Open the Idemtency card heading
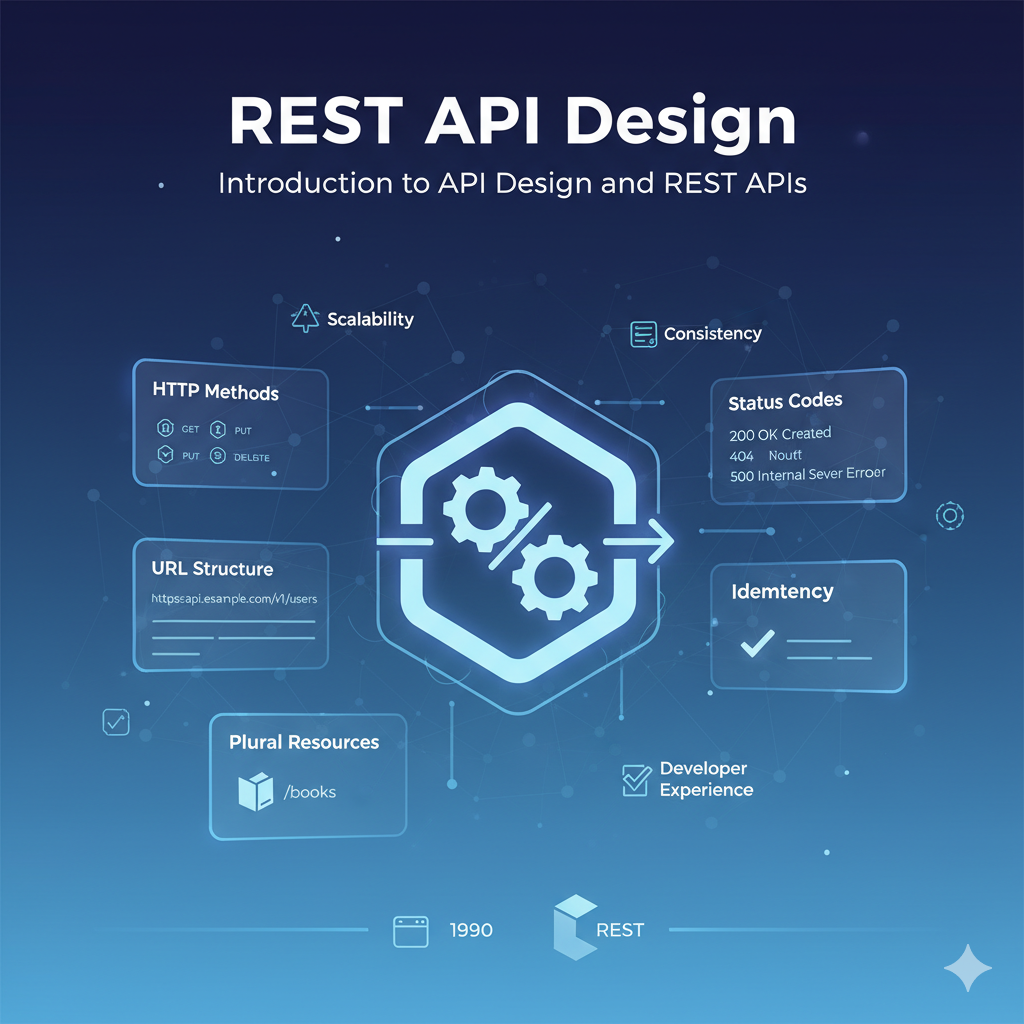1024x1024 pixels. tap(782, 592)
